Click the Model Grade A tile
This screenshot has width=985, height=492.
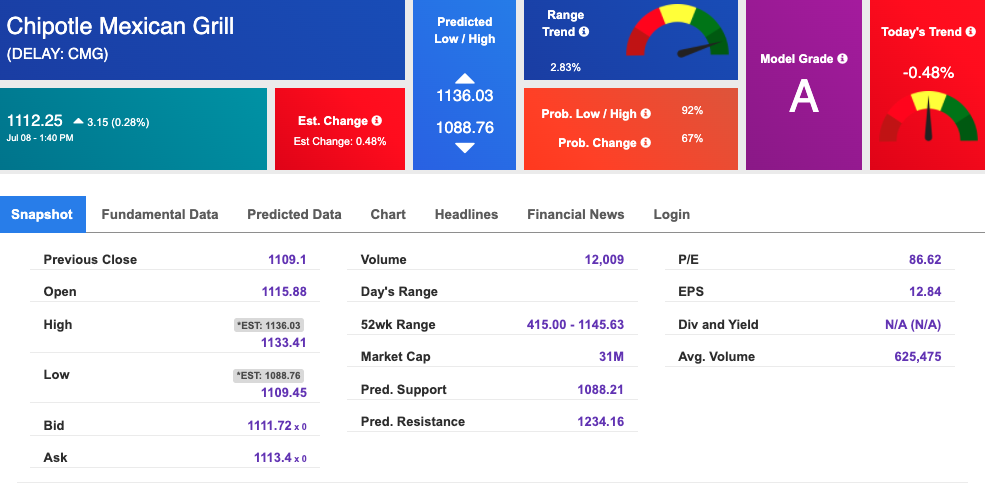(x=803, y=85)
